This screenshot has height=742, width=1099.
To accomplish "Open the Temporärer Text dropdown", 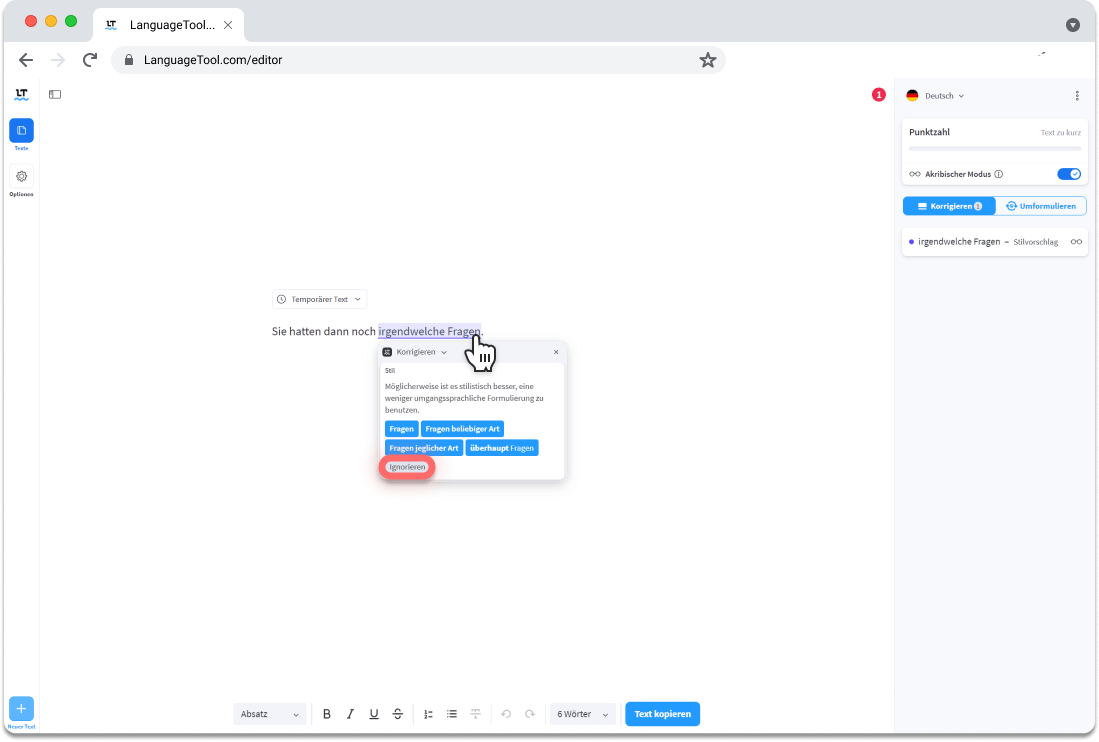I will coord(320,299).
